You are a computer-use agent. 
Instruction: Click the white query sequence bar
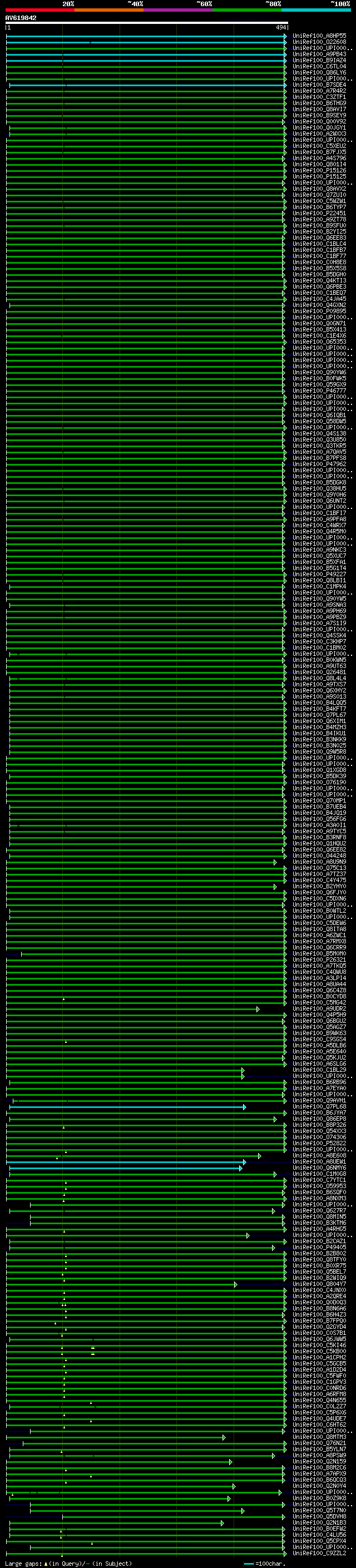pos(147,23)
